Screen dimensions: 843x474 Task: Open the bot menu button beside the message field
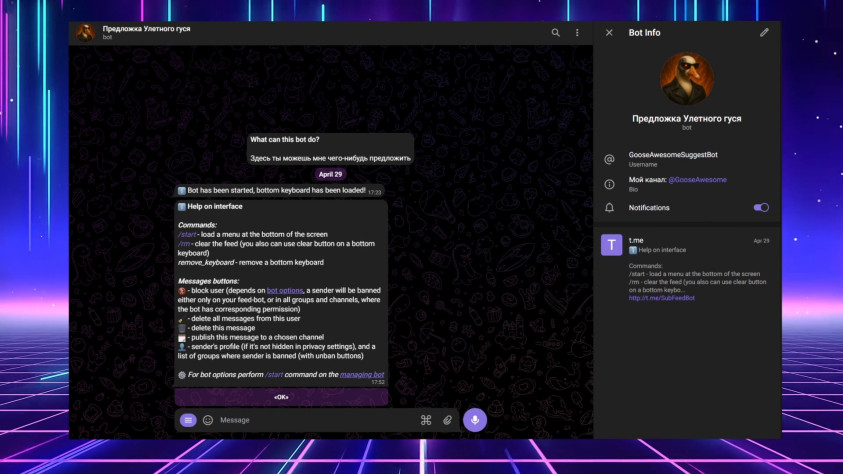coord(188,420)
